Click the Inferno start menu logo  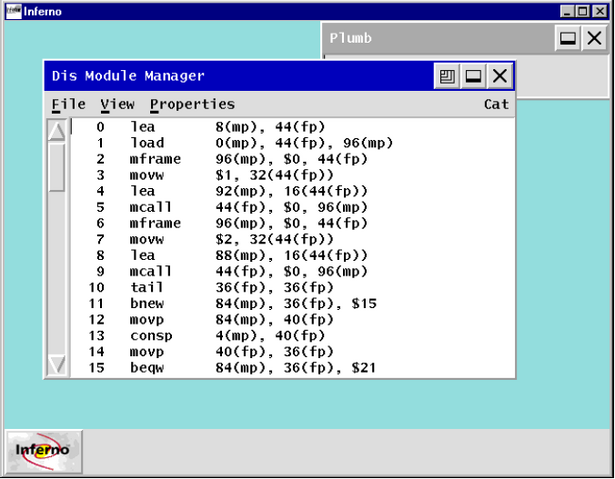44,452
